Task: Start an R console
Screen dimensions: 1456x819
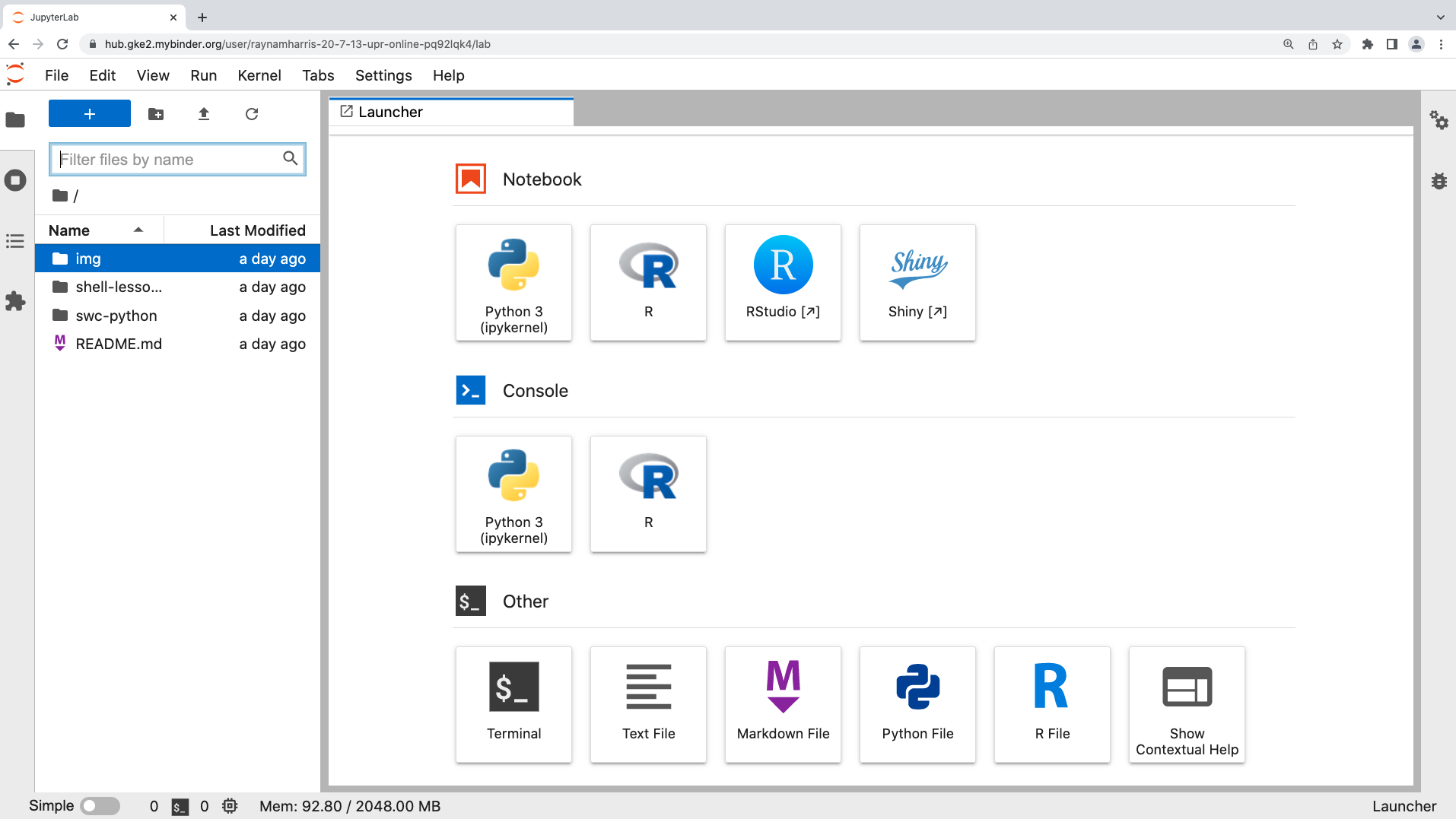Action: click(648, 494)
